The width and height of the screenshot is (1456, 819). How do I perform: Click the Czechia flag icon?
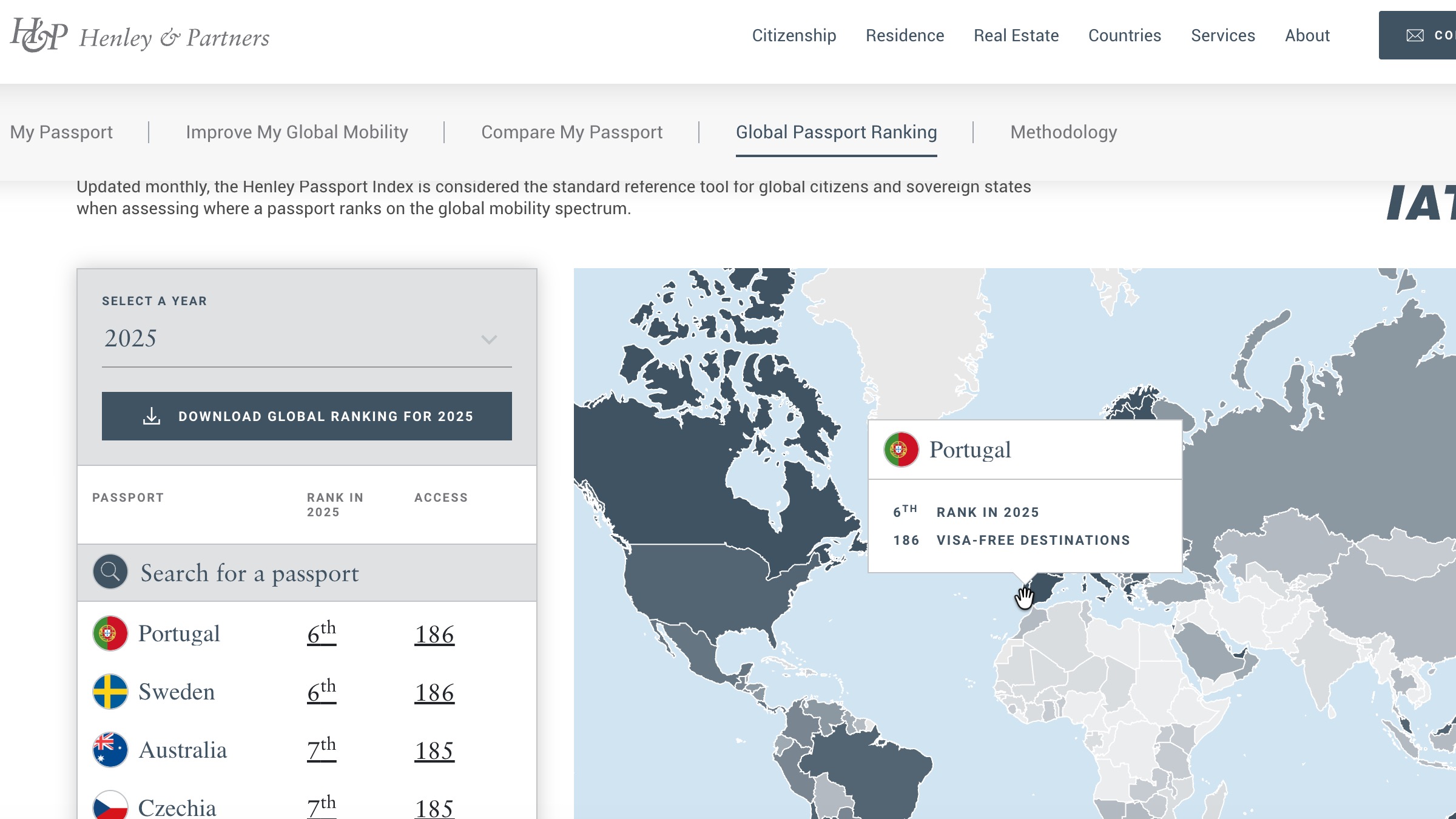tap(110, 806)
